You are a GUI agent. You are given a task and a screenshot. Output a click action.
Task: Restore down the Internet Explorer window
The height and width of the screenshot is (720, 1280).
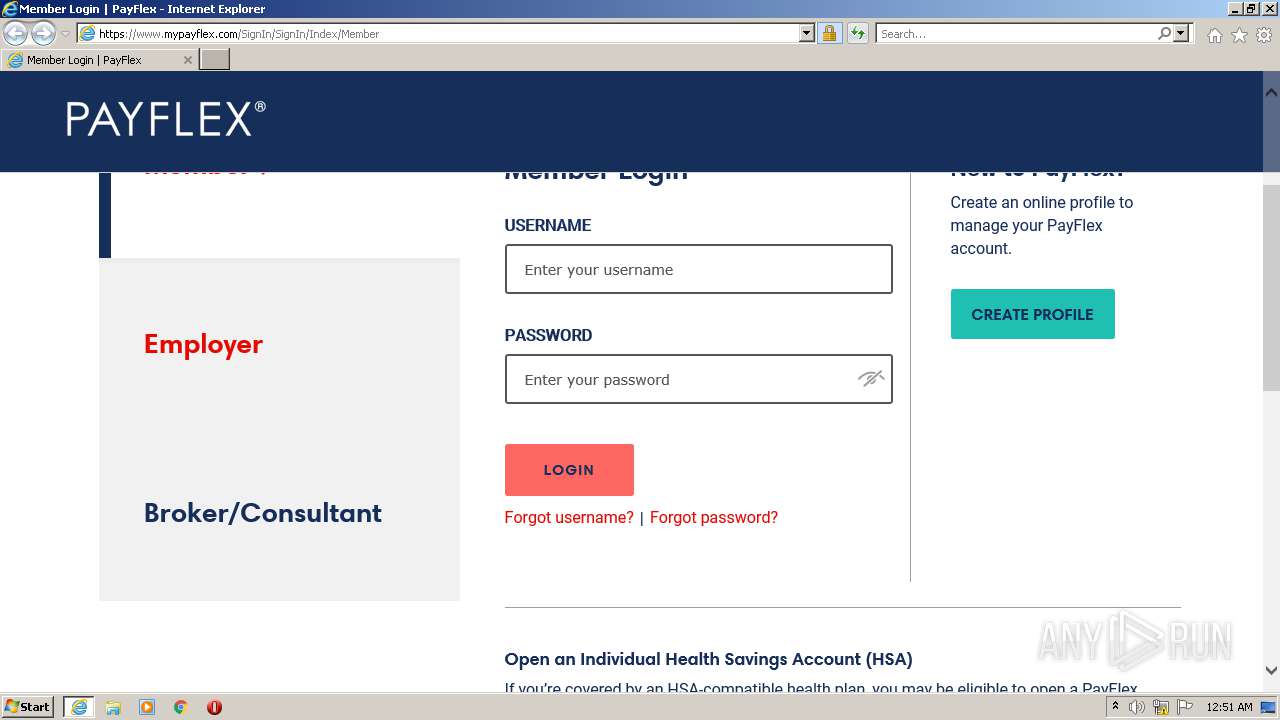click(x=1252, y=9)
